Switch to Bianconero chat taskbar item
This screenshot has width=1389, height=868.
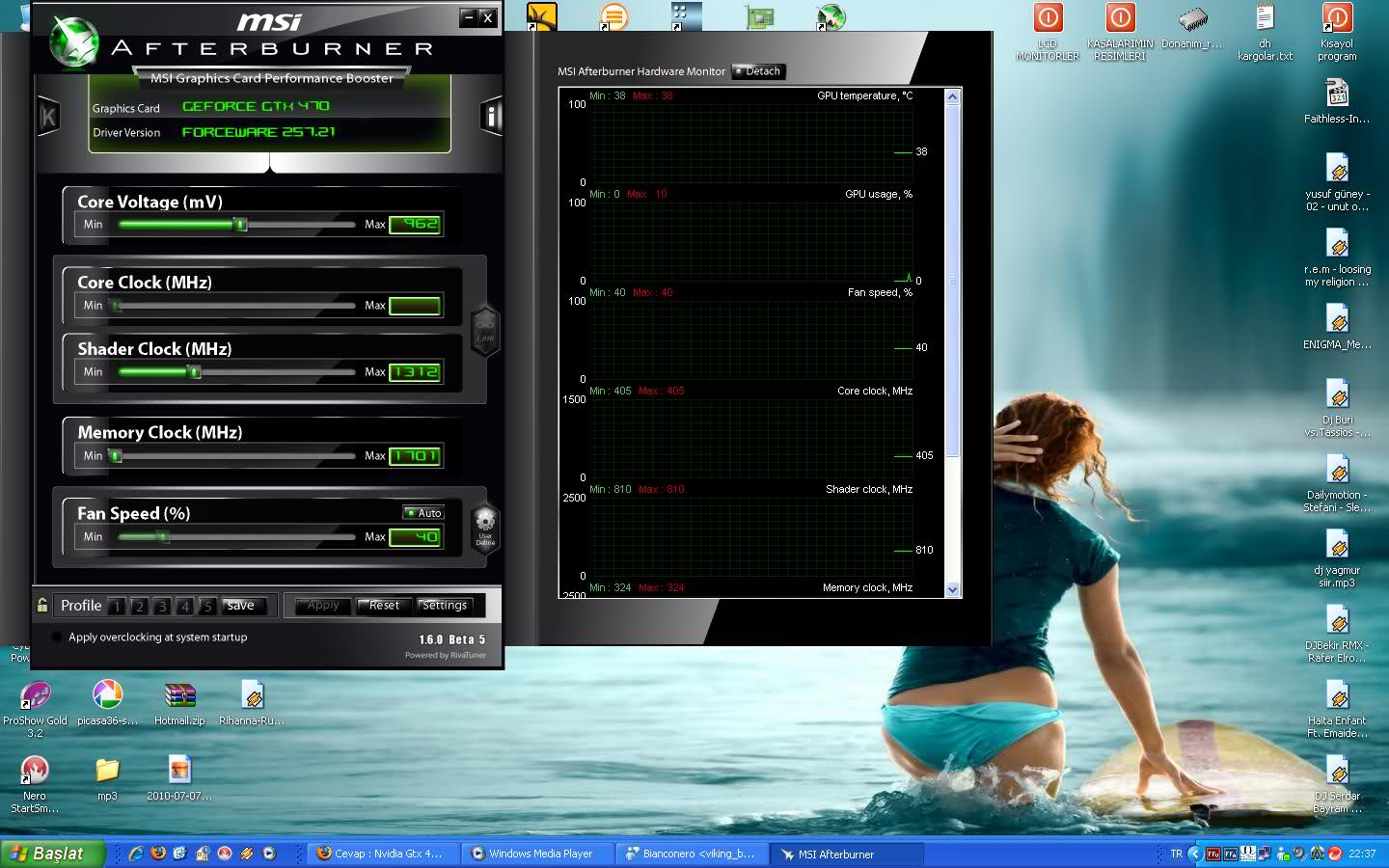694,854
